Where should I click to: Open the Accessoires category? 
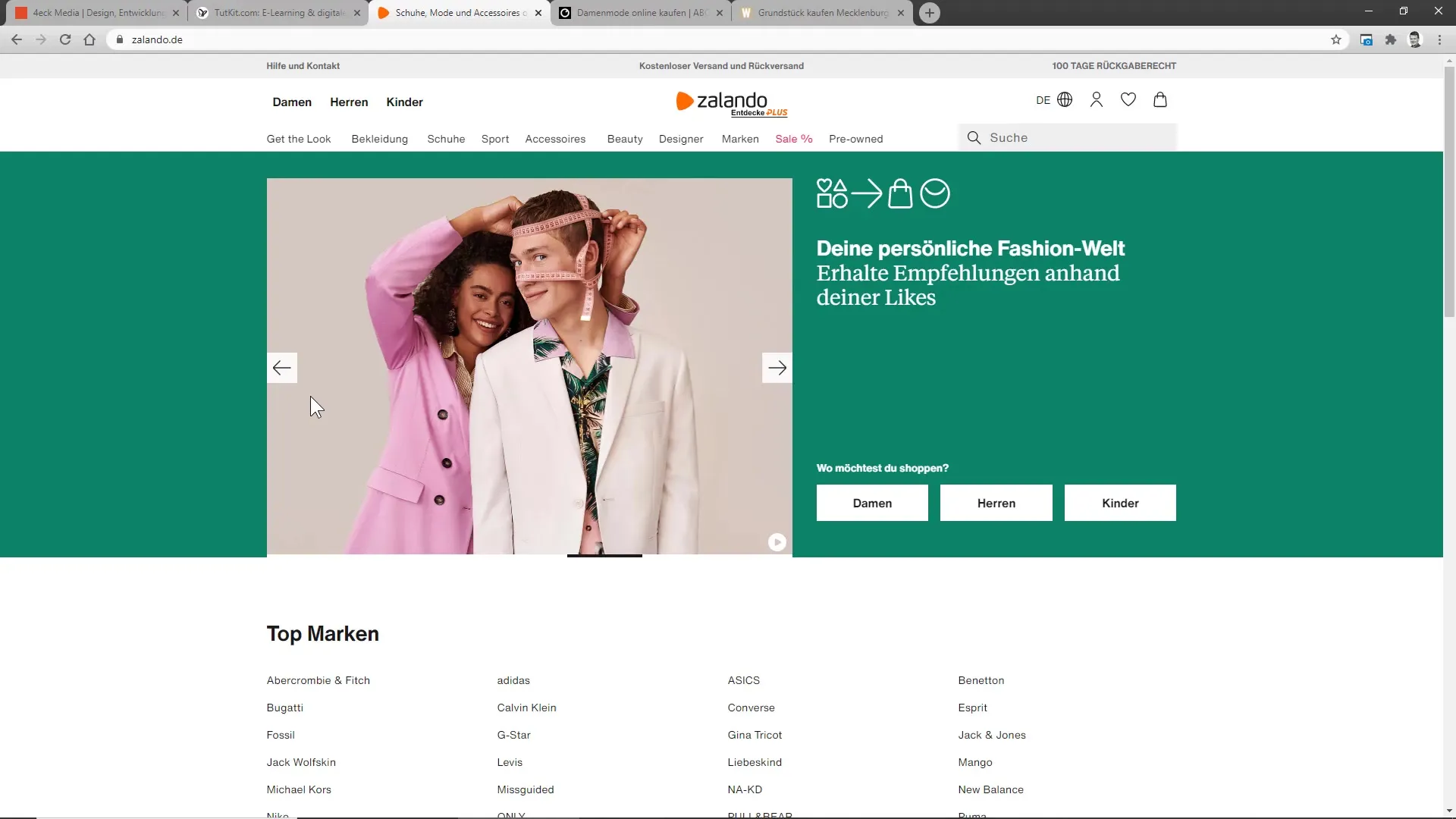pos(555,139)
